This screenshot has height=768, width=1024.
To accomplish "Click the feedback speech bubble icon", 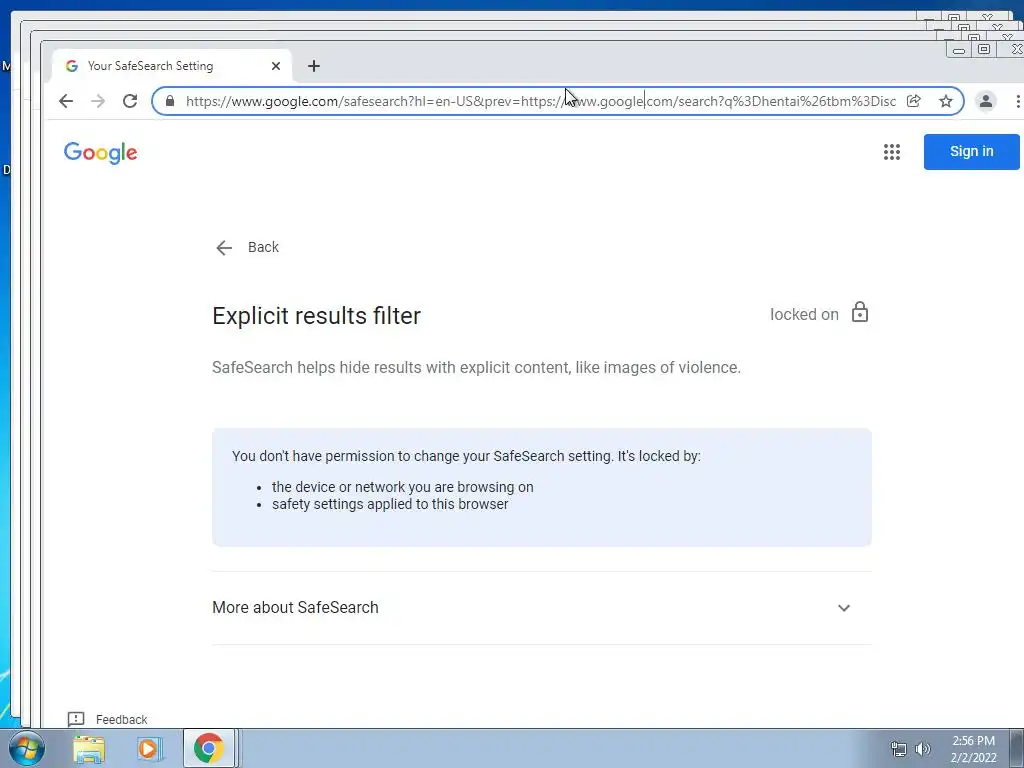I will (x=76, y=720).
